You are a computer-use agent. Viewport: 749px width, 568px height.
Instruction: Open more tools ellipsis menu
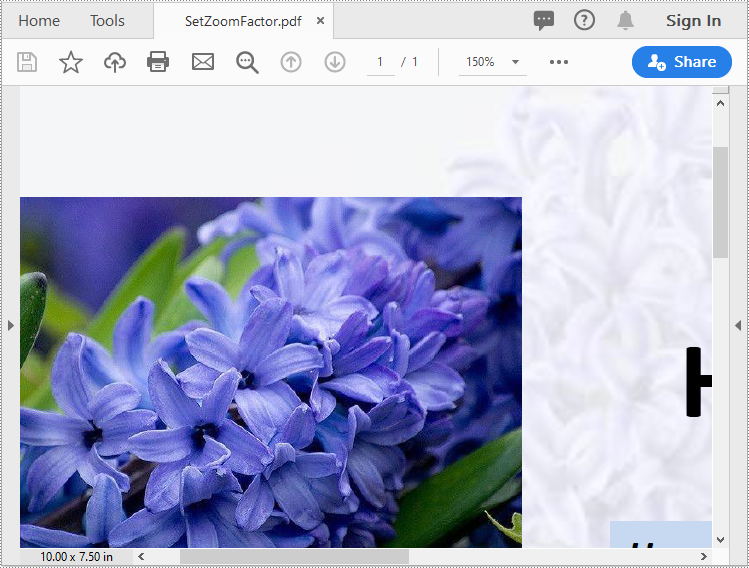point(559,62)
